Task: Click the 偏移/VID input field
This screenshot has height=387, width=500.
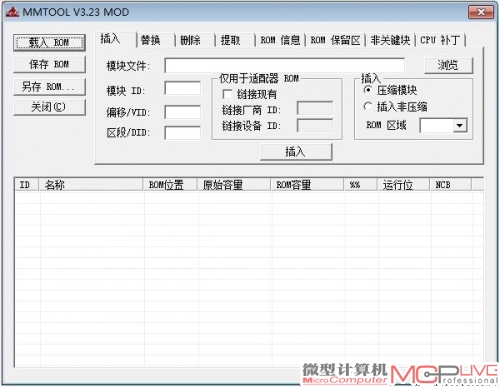Action: (183, 112)
